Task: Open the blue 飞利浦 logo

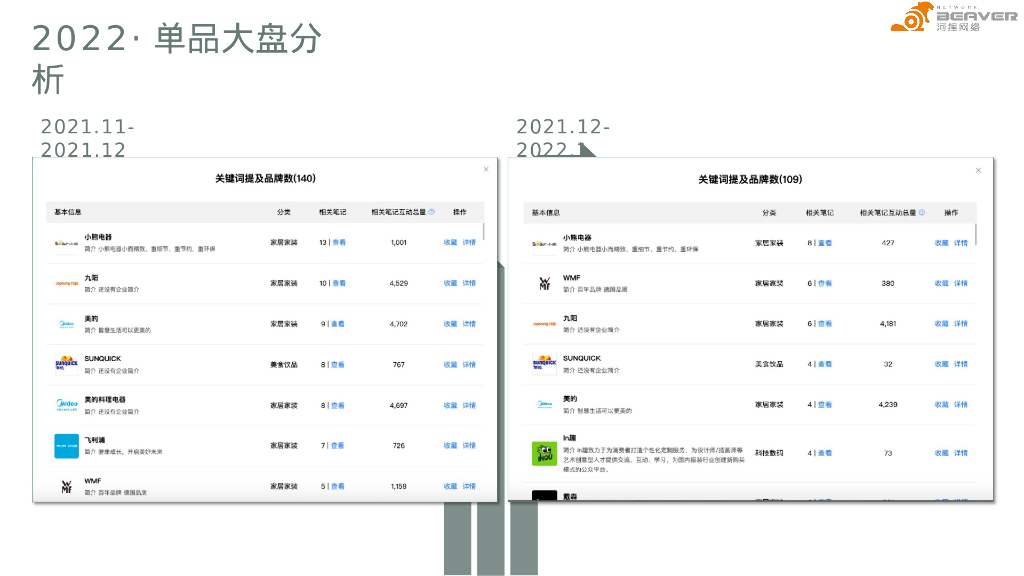Action: (x=67, y=446)
